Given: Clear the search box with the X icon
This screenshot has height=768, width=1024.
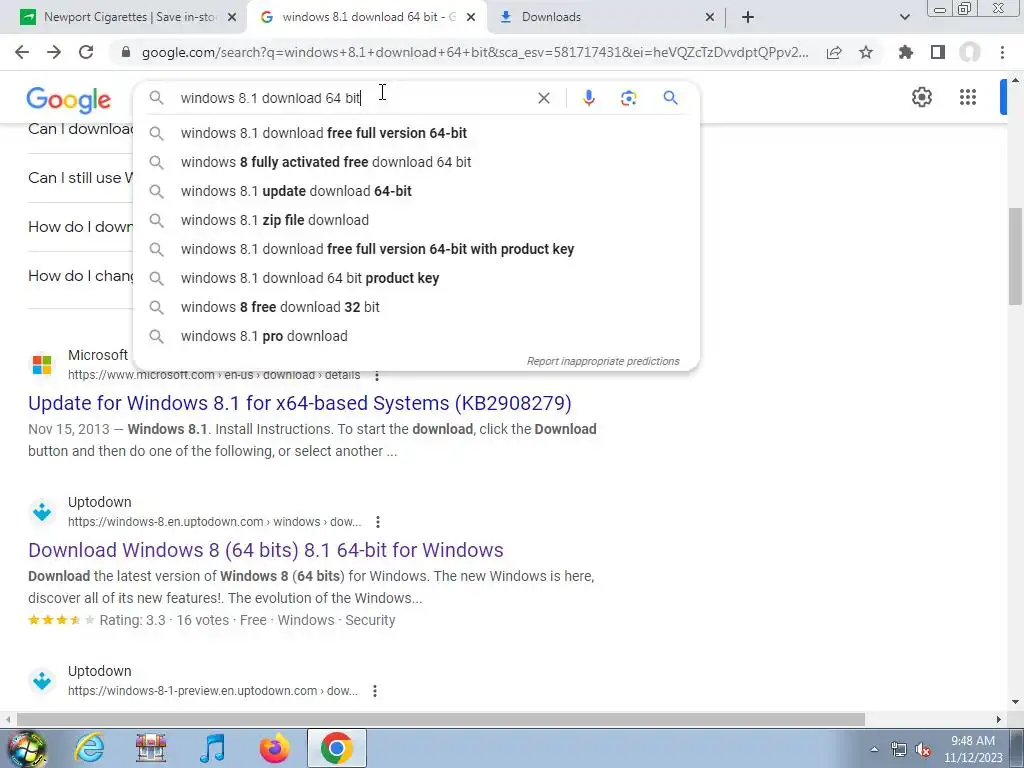Looking at the screenshot, I should pos(543,98).
